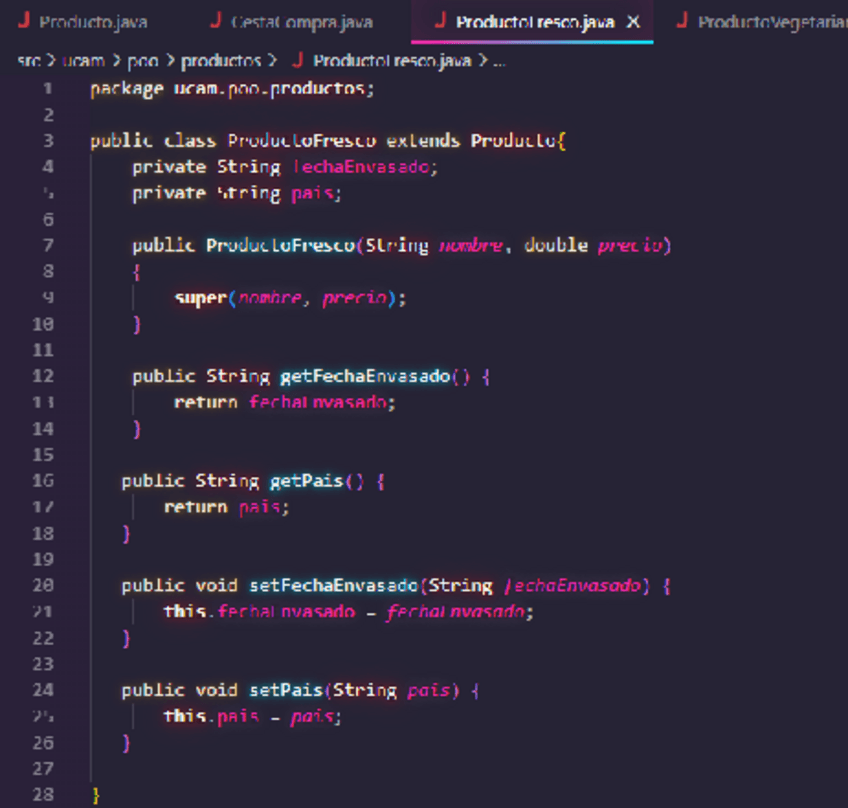Expand the ucam breadcrumb segment
Viewport: 848px width, 808px height.
coord(83,61)
